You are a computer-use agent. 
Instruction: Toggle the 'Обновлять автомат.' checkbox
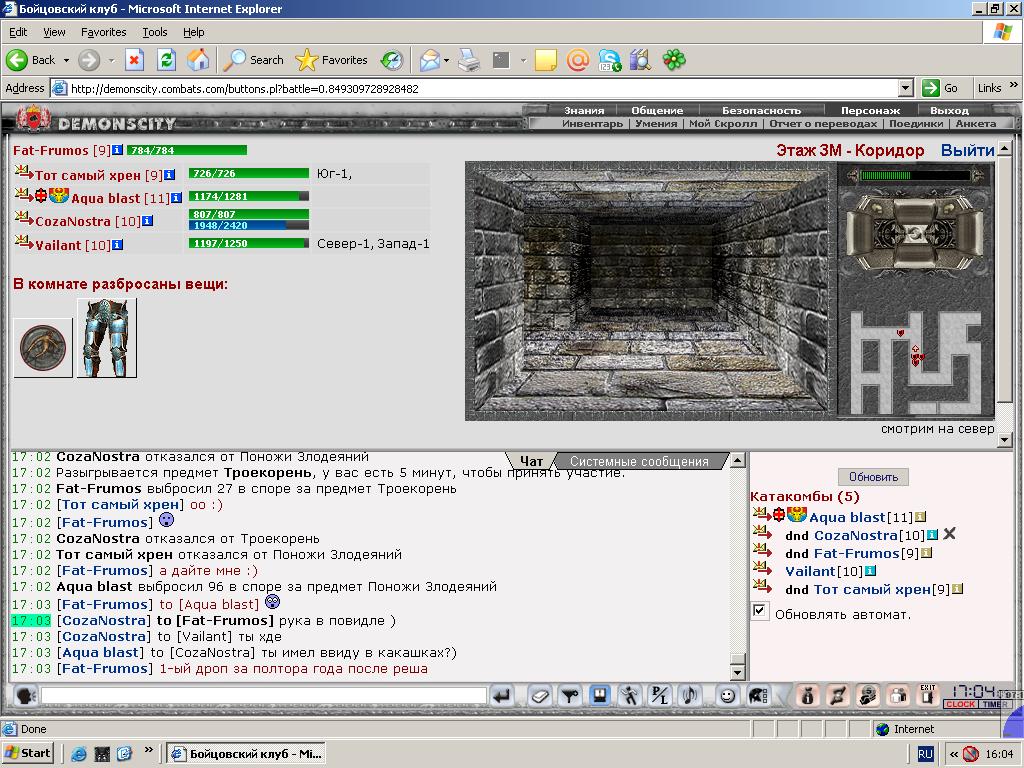pos(759,611)
